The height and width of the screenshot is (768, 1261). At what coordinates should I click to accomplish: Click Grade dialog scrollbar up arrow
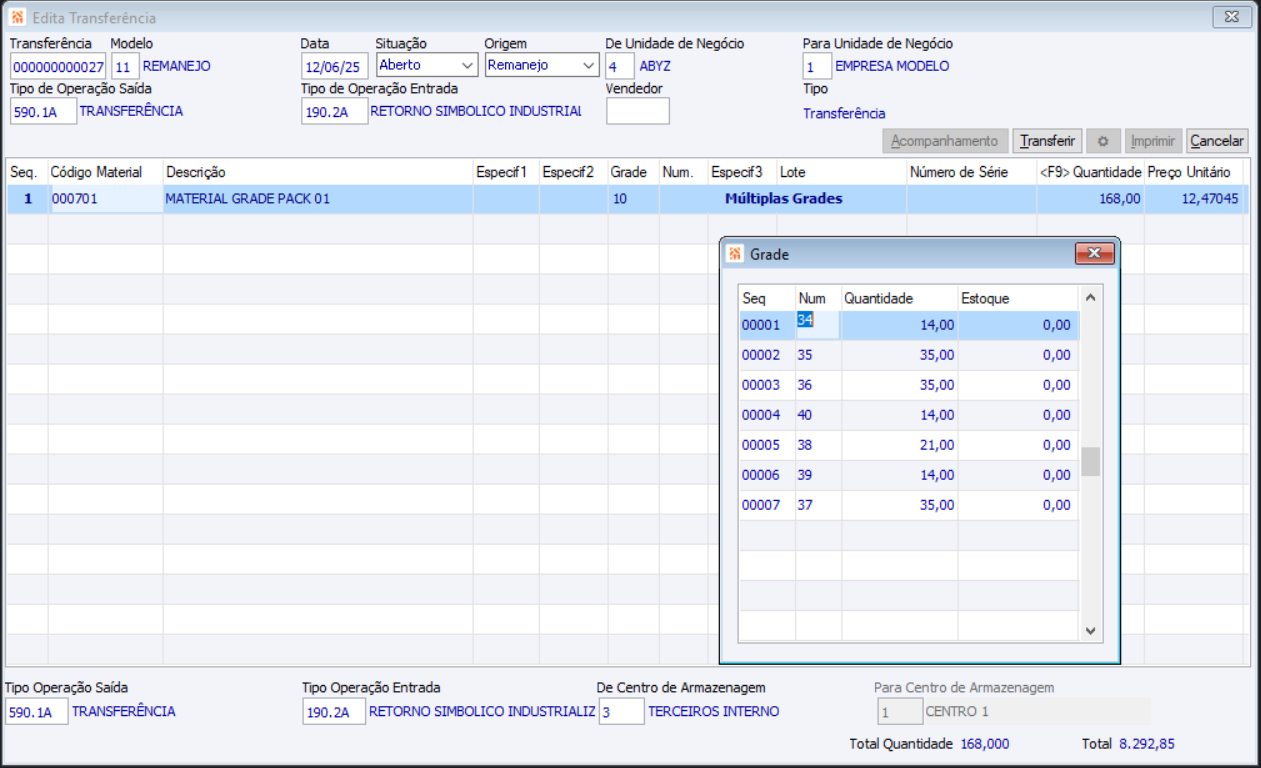1091,297
